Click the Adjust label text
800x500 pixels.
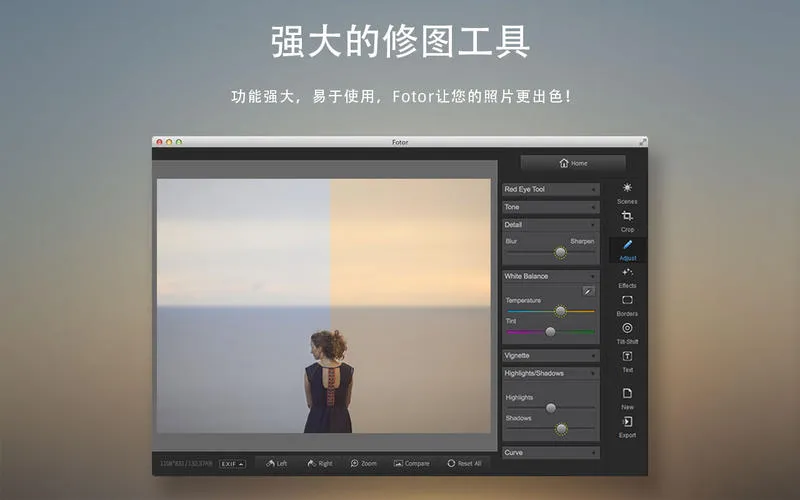pyautogui.click(x=628, y=258)
